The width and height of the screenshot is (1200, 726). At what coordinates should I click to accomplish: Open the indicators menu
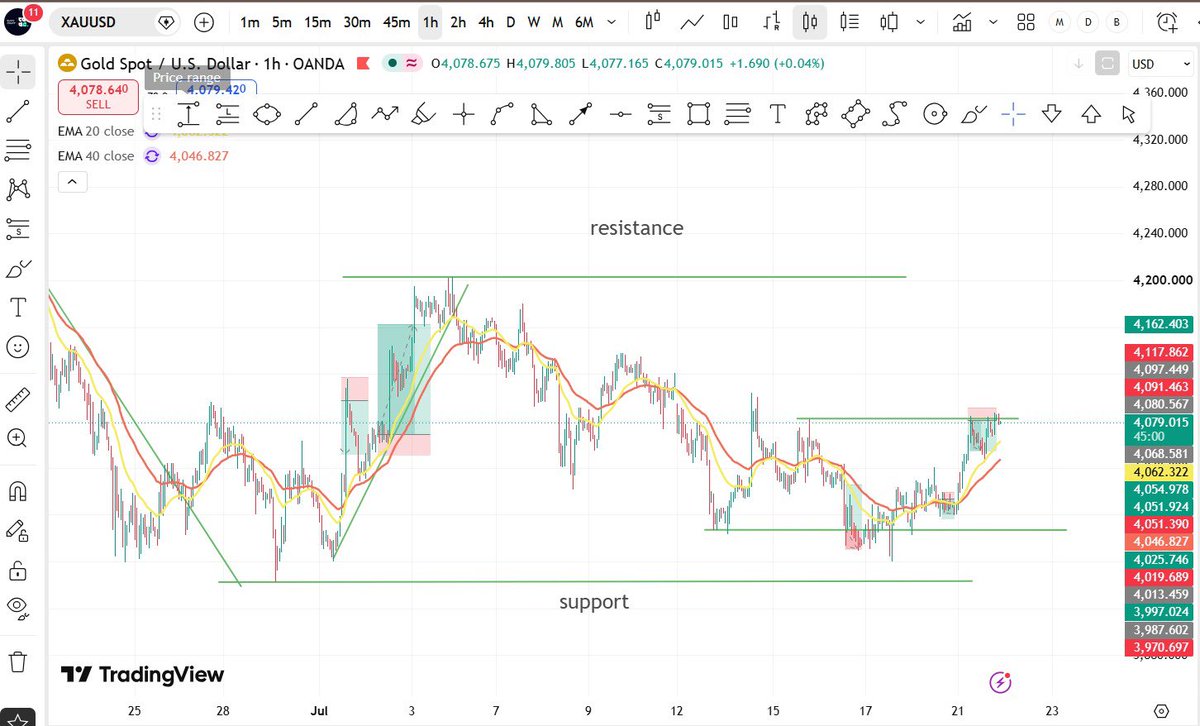click(x=962, y=21)
